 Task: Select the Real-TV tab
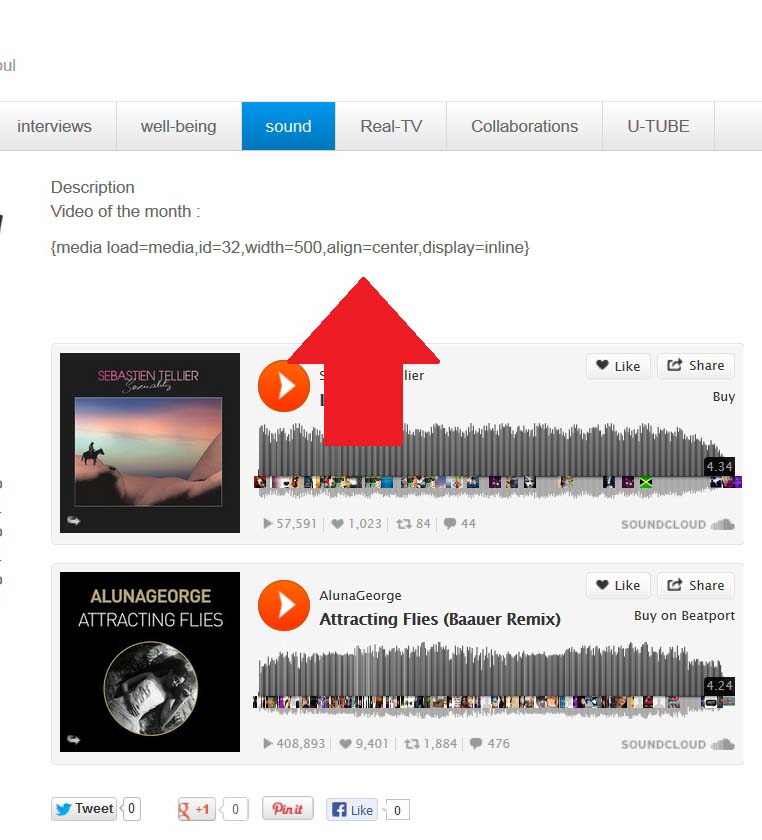391,126
